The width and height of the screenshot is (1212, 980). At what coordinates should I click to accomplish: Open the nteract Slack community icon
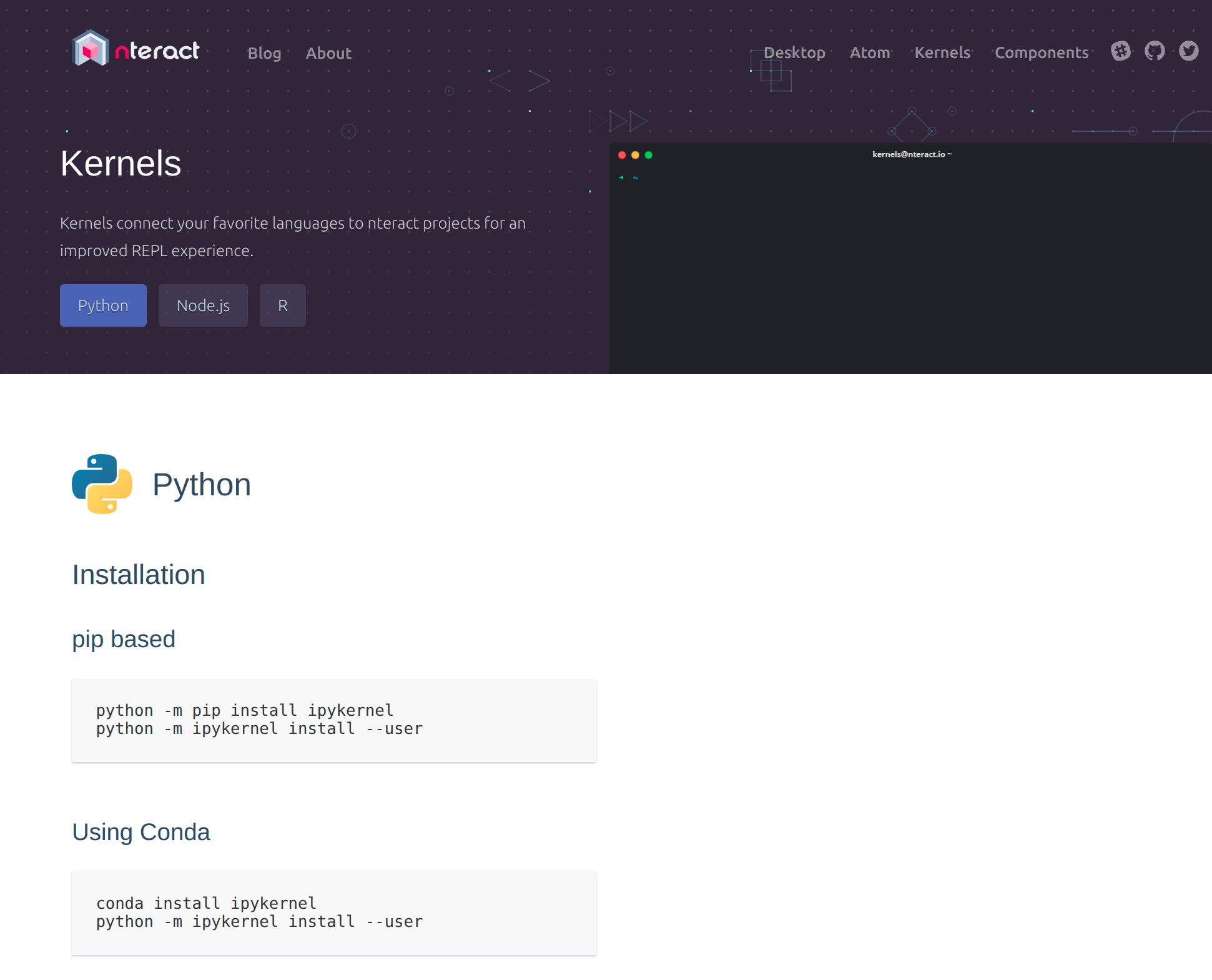1121,52
